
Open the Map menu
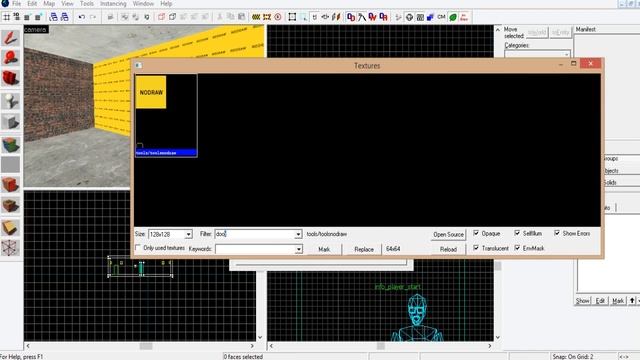tap(49, 4)
